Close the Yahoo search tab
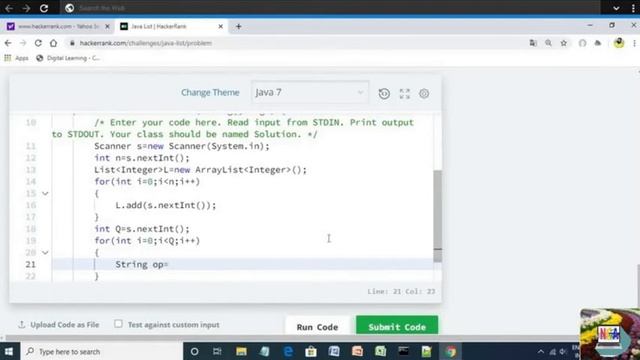This screenshot has width=640, height=360. pyautogui.click(x=107, y=26)
